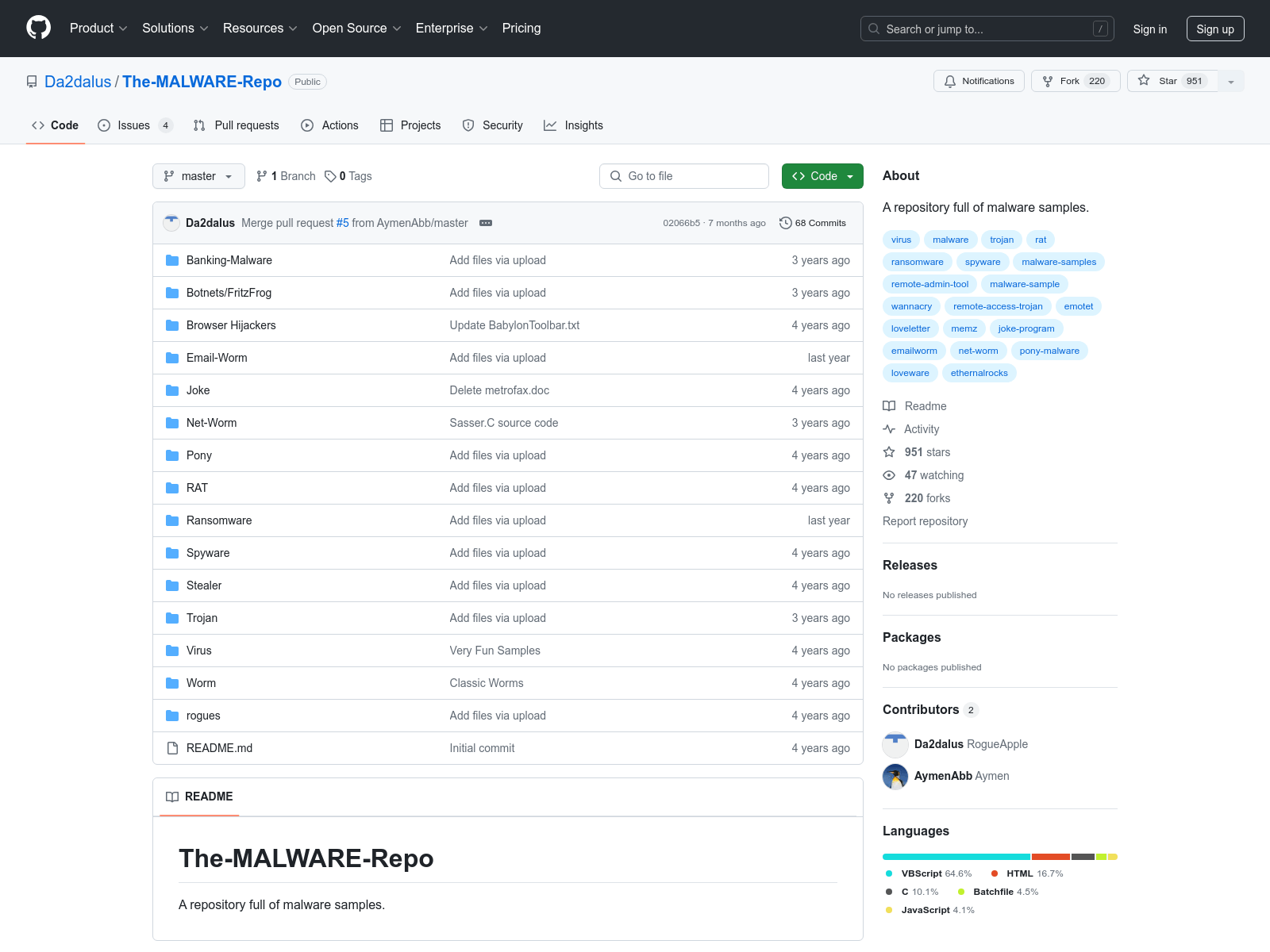Click the Sign in link

(1150, 29)
